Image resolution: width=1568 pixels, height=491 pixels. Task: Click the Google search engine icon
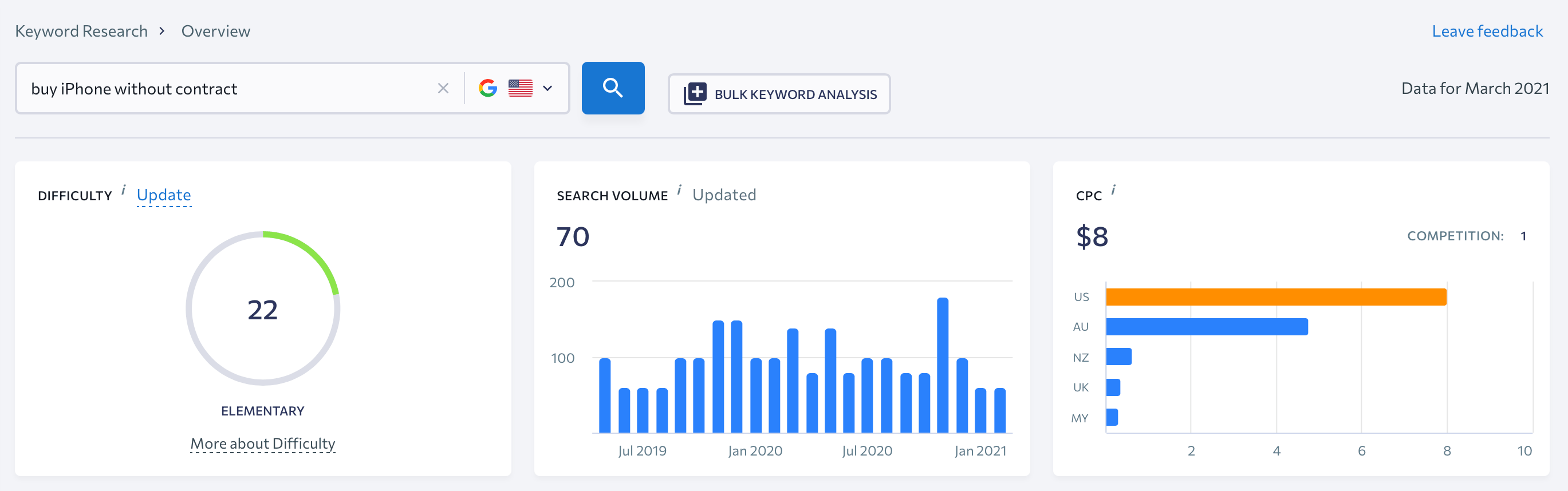pyautogui.click(x=487, y=88)
